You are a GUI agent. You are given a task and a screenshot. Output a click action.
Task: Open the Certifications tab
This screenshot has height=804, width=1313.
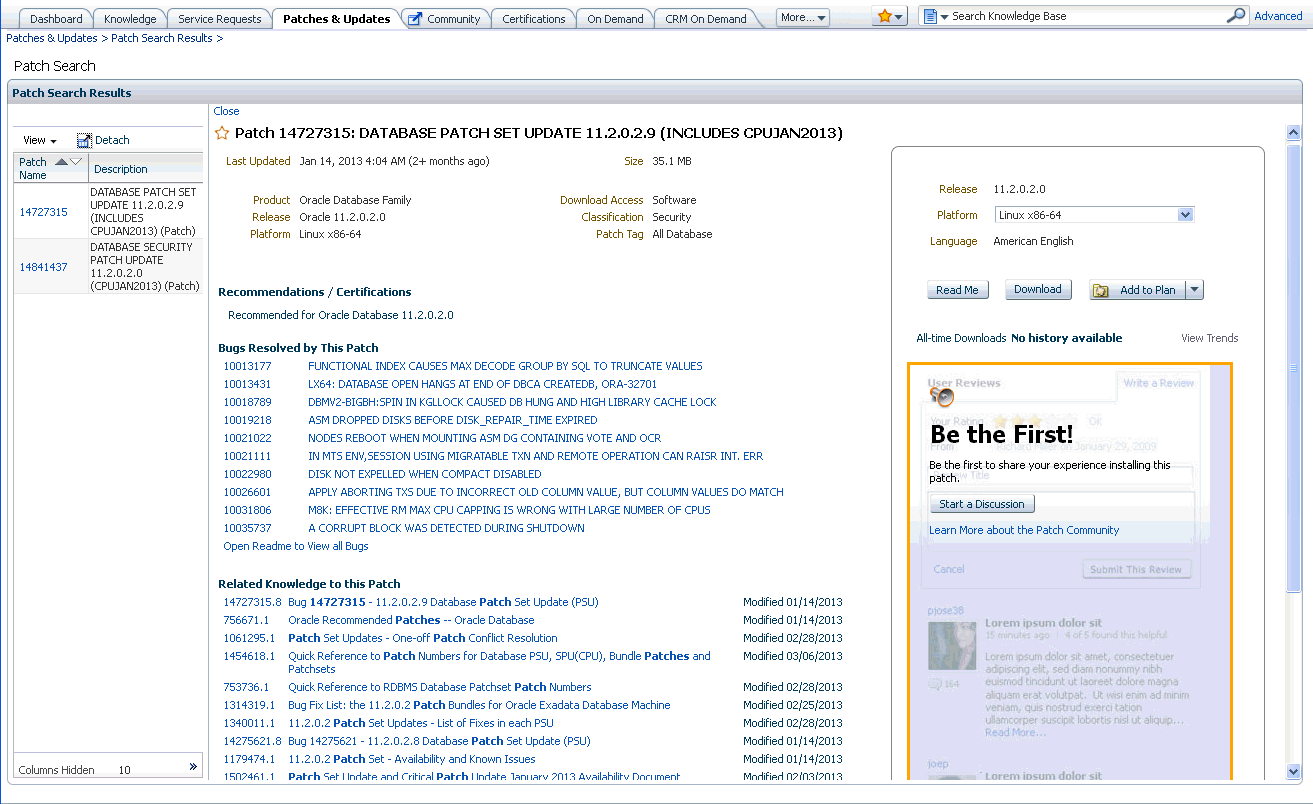coord(533,19)
